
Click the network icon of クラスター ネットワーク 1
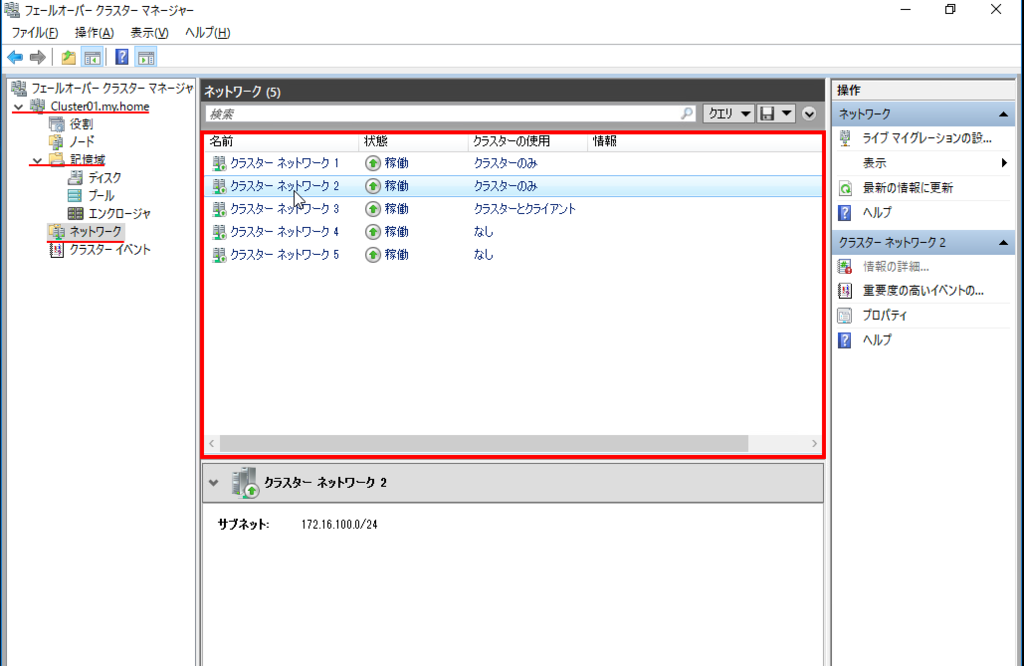click(x=219, y=163)
